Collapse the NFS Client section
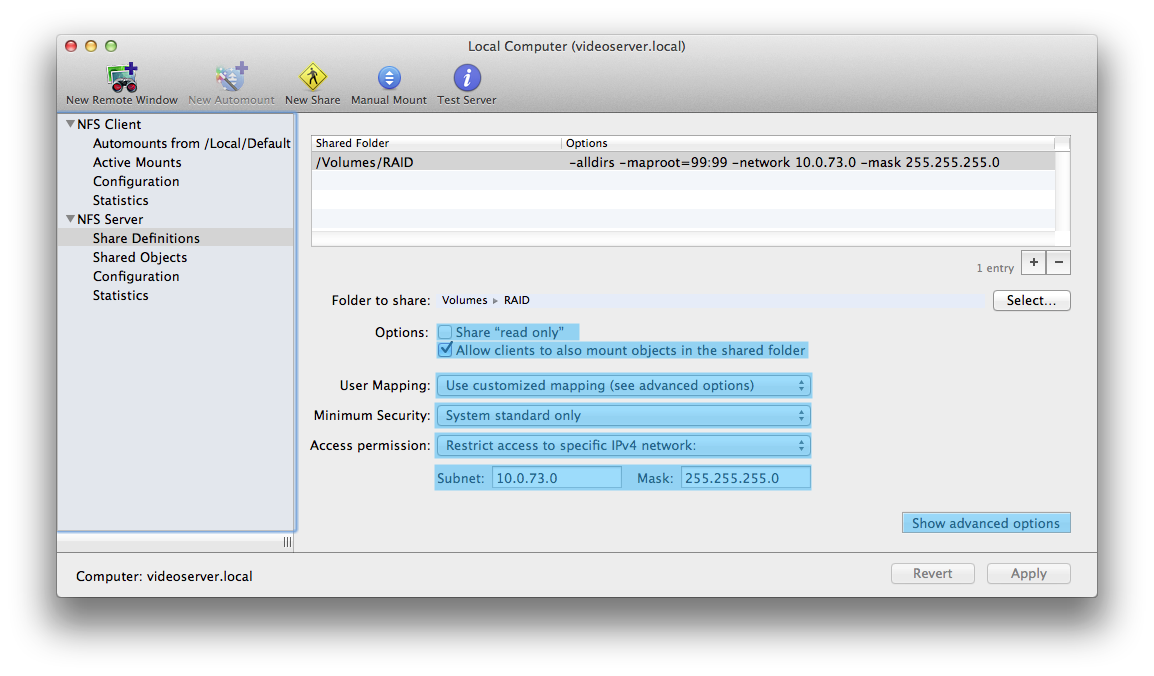1154x676 pixels. click(x=71, y=124)
